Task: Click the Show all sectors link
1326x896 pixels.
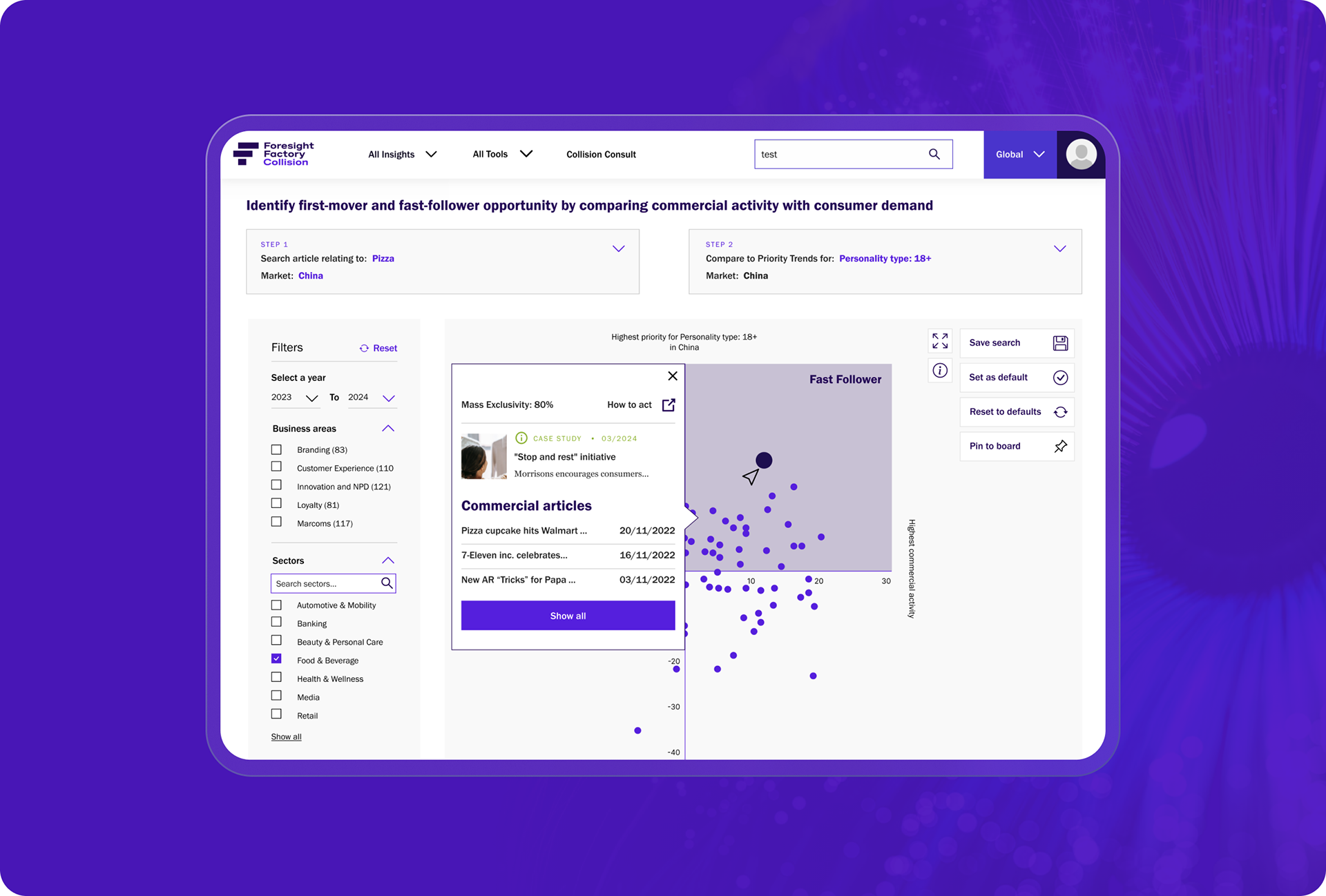Action: click(286, 737)
